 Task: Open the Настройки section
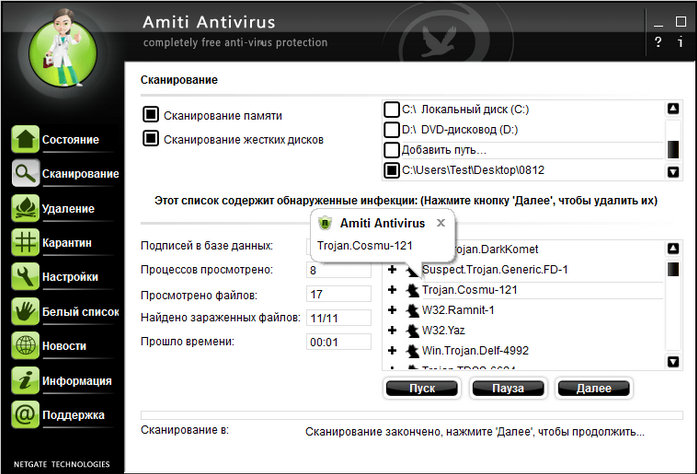[x=70, y=277]
